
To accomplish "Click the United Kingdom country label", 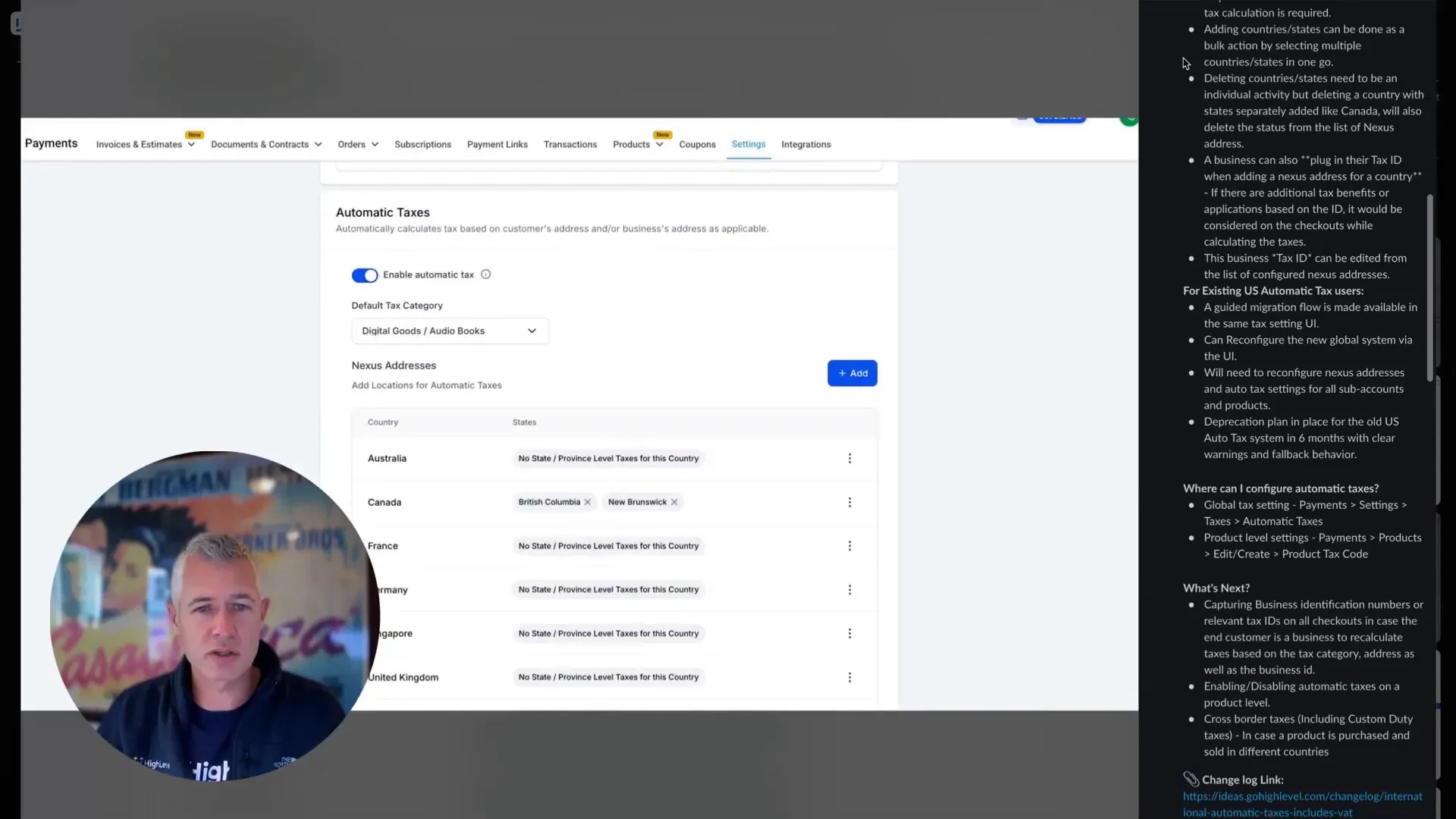I will pos(403,677).
